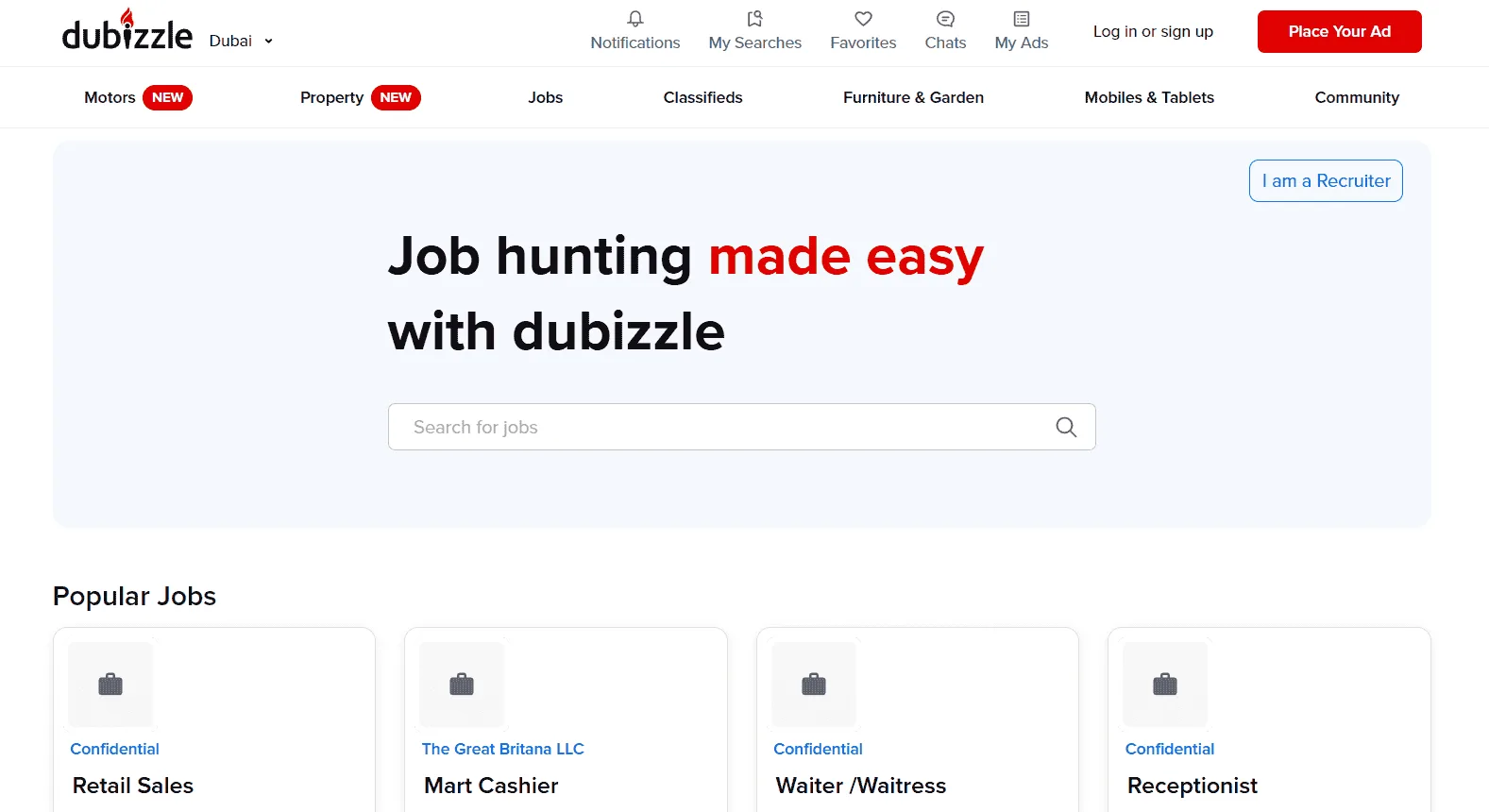Select the Jobs menu item
Image resolution: width=1489 pixels, height=812 pixels.
545,97
